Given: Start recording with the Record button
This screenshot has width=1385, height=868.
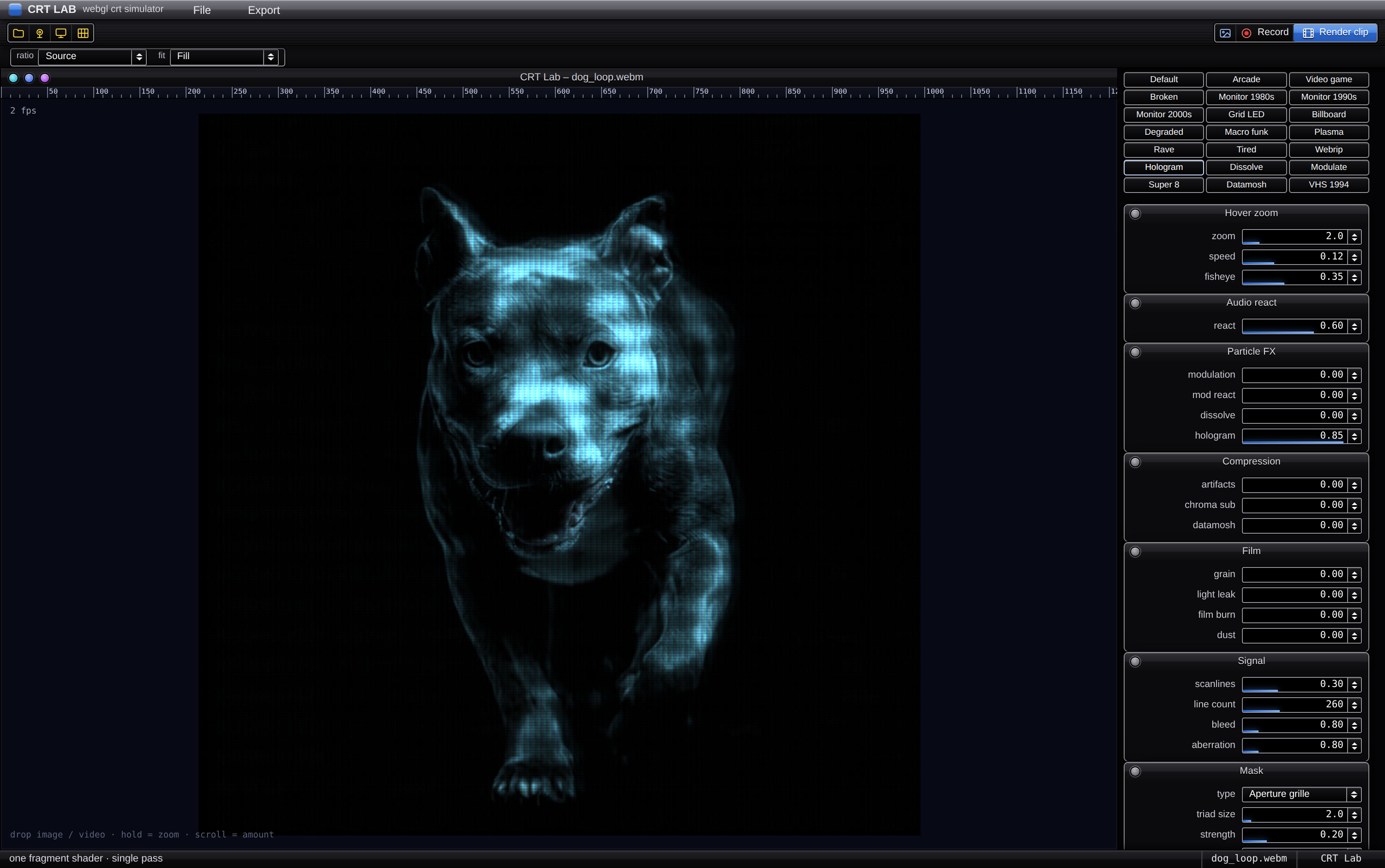Looking at the screenshot, I should [x=1265, y=32].
